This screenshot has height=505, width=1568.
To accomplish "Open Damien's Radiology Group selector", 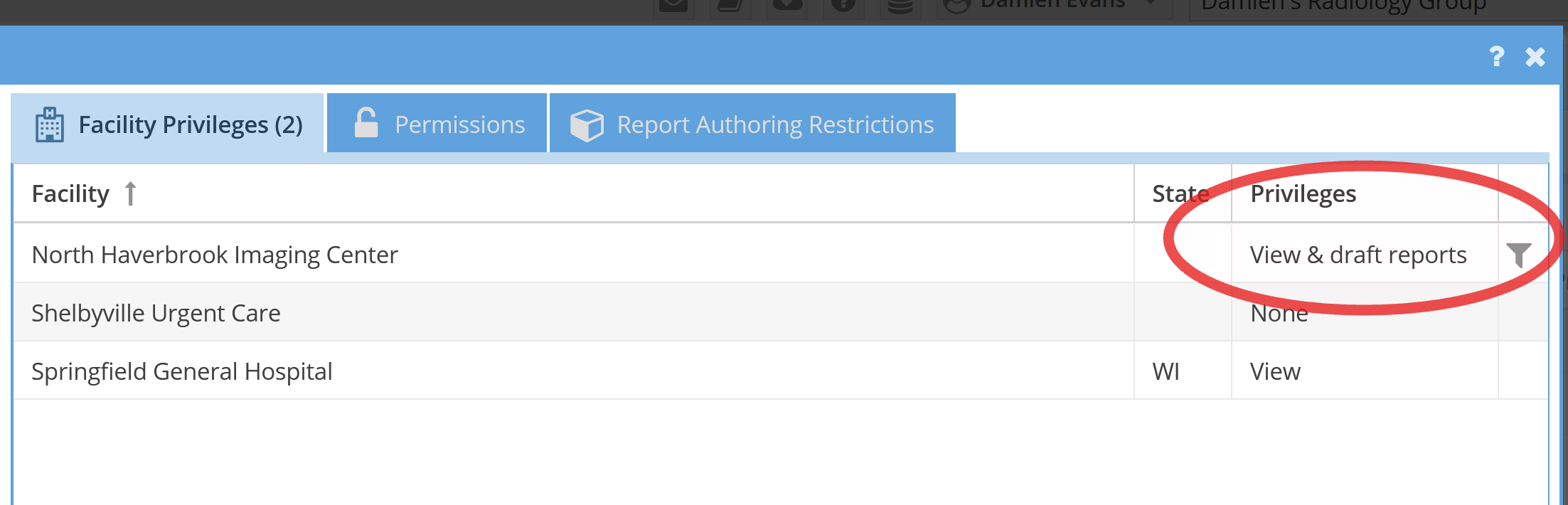I will click(1376, 6).
